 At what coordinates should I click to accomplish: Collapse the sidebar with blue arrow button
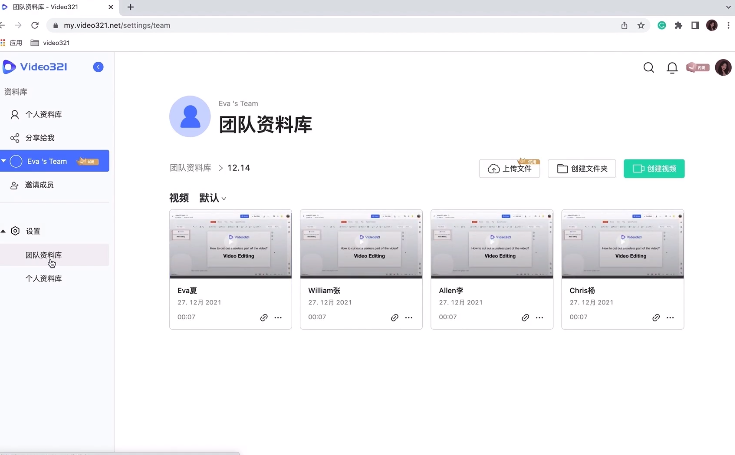[98, 67]
